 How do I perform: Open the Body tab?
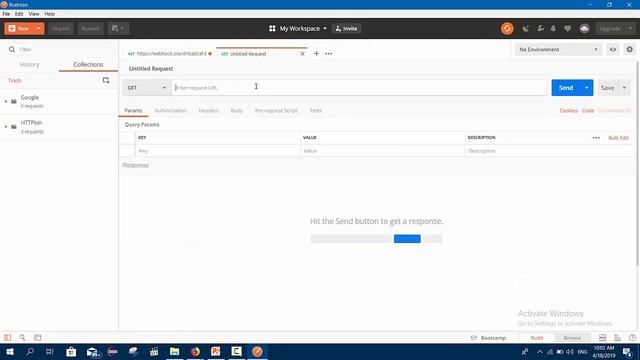pos(237,111)
